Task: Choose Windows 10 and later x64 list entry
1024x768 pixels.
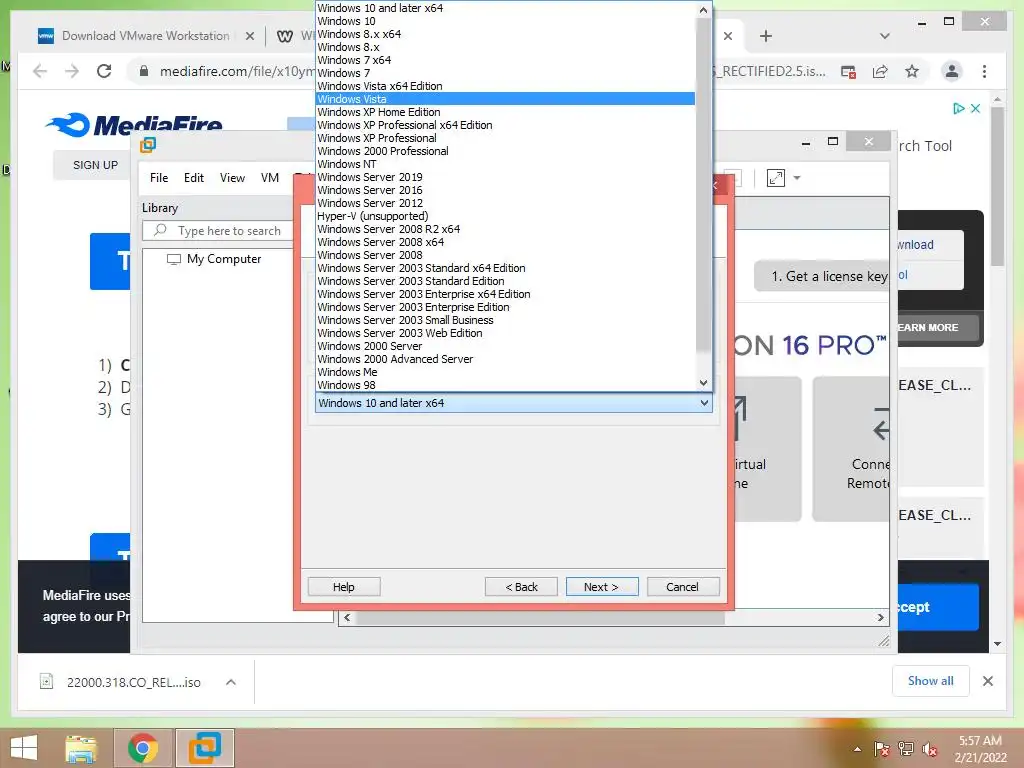Action: click(x=505, y=8)
